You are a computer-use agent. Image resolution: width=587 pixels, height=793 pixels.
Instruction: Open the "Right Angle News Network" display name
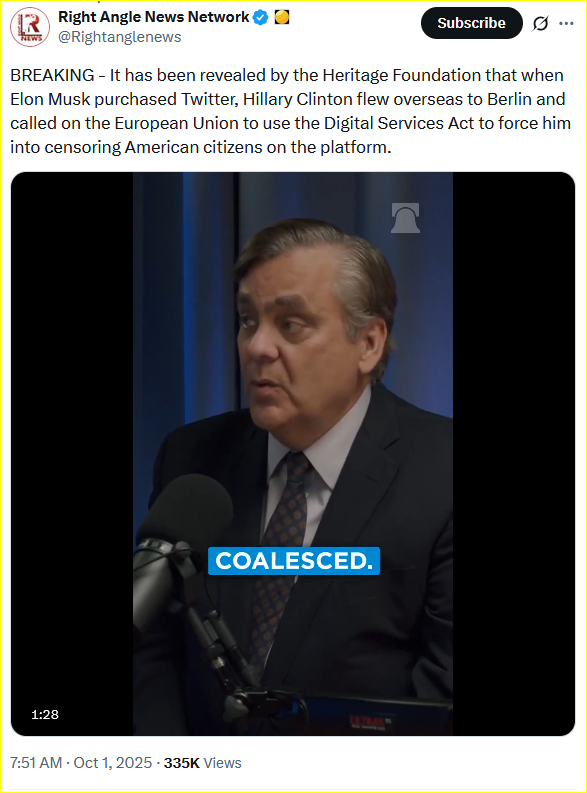[x=154, y=17]
